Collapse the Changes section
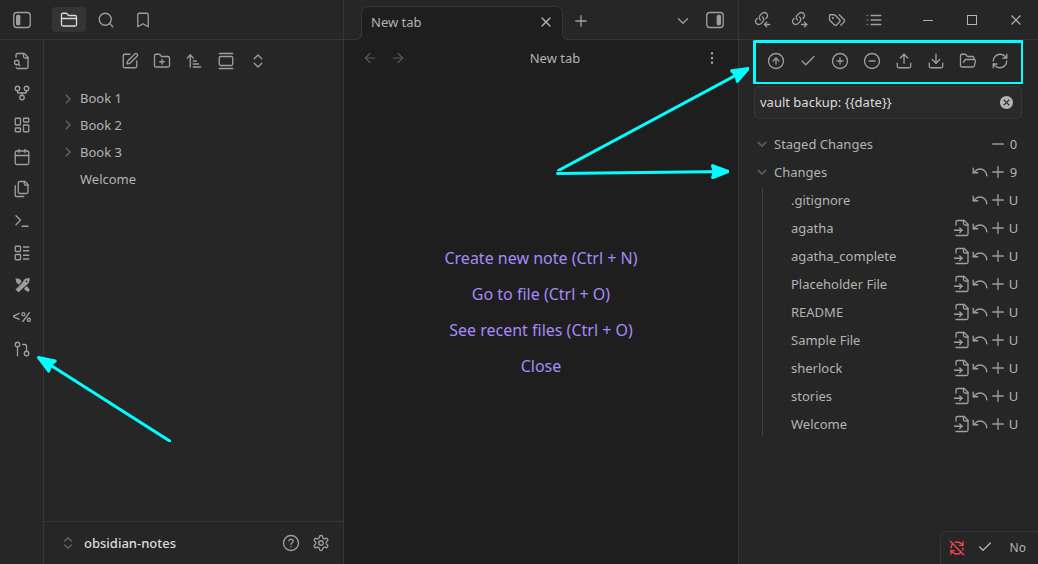 [x=762, y=172]
